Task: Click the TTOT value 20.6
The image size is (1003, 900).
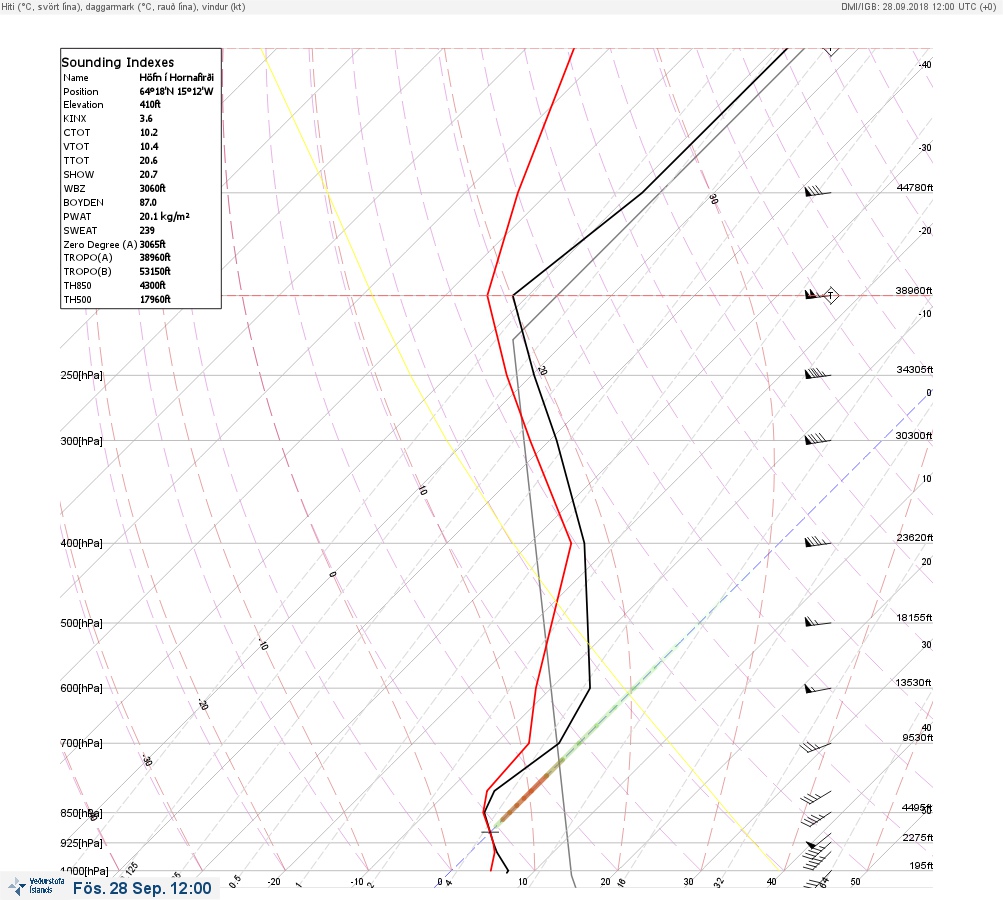Action: click(148, 161)
